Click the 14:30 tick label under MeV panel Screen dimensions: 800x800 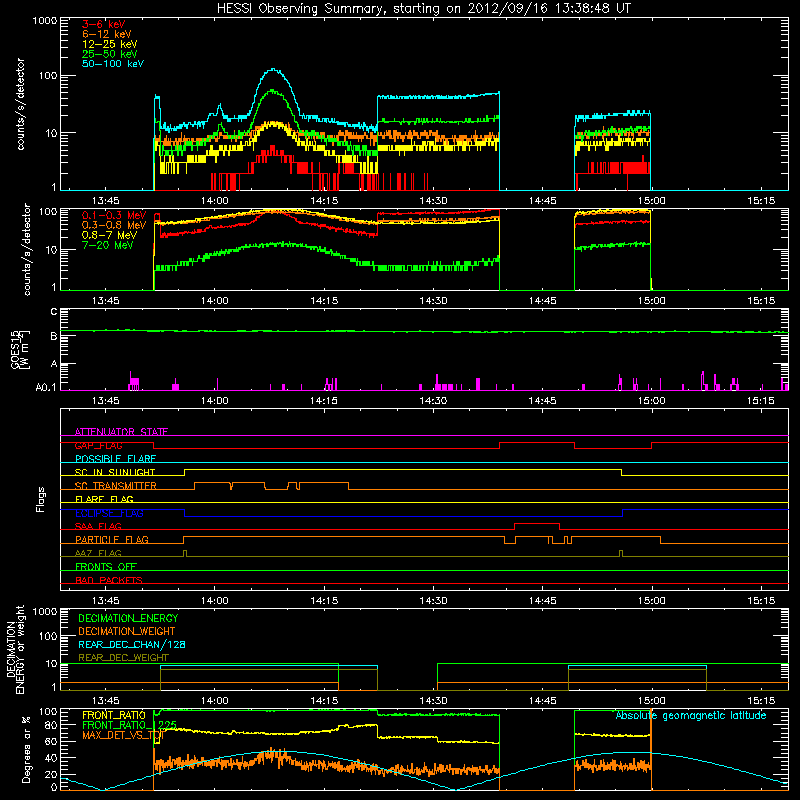point(433,301)
